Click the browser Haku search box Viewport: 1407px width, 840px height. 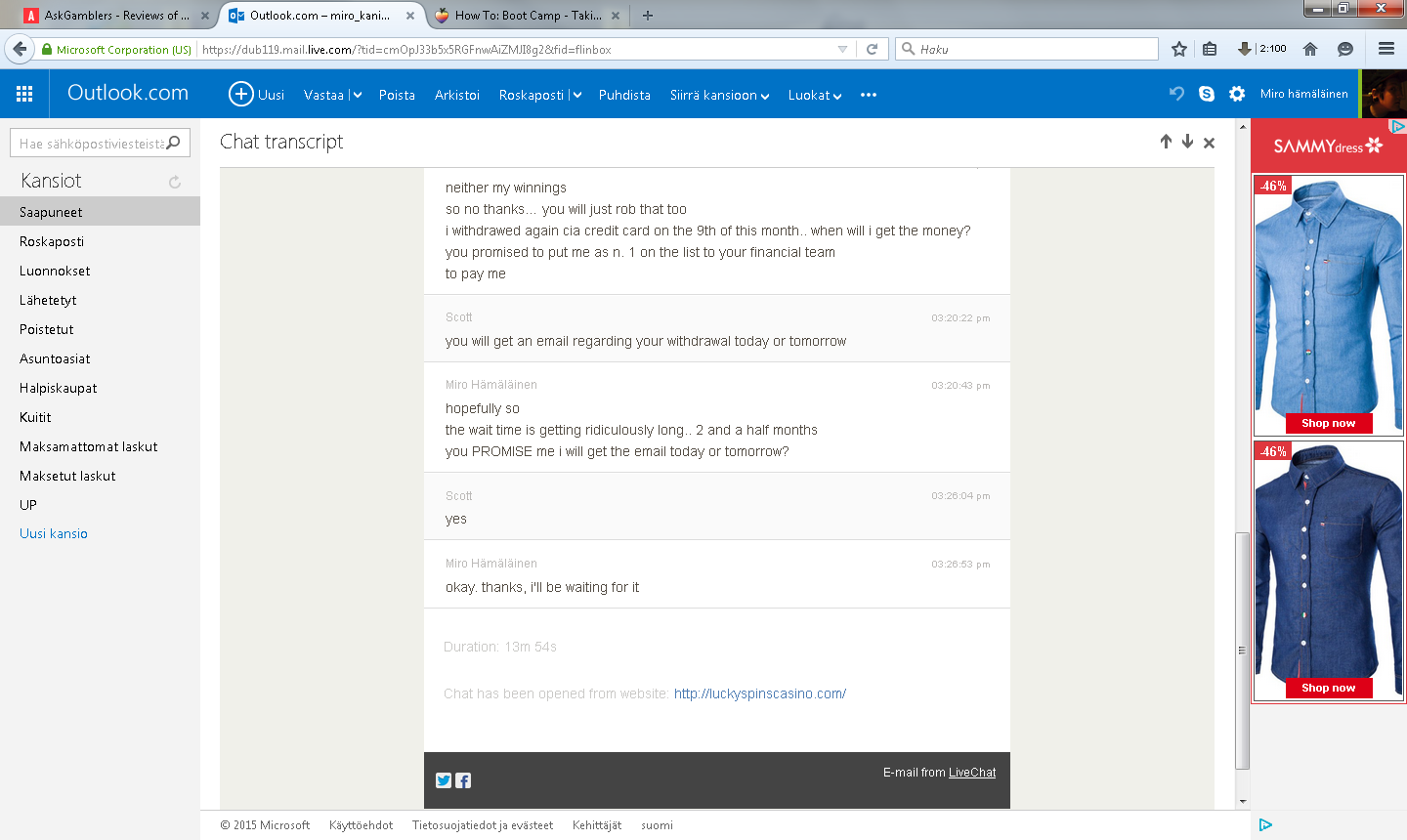point(1026,49)
